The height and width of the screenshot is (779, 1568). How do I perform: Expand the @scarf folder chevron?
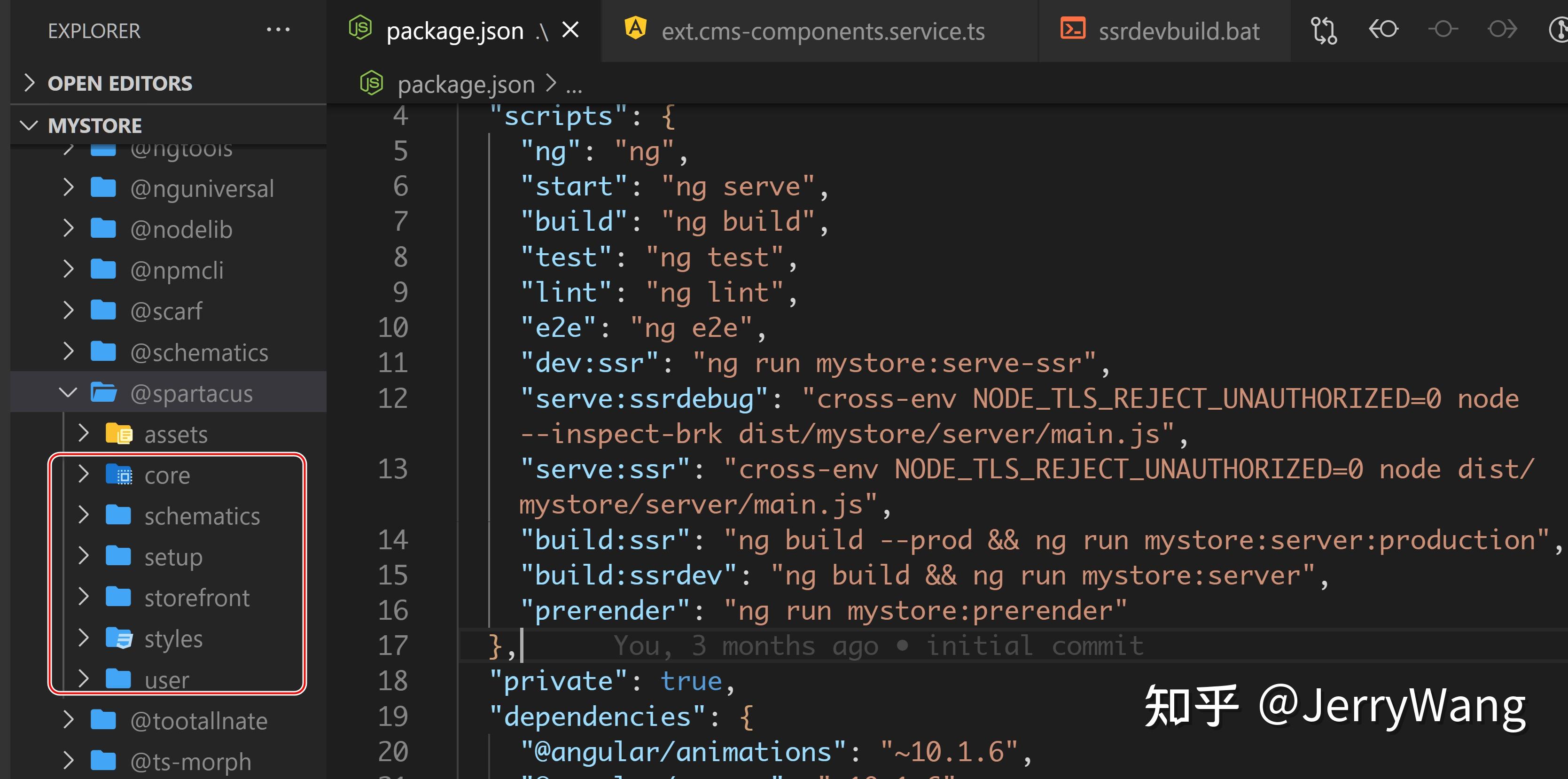(69, 311)
